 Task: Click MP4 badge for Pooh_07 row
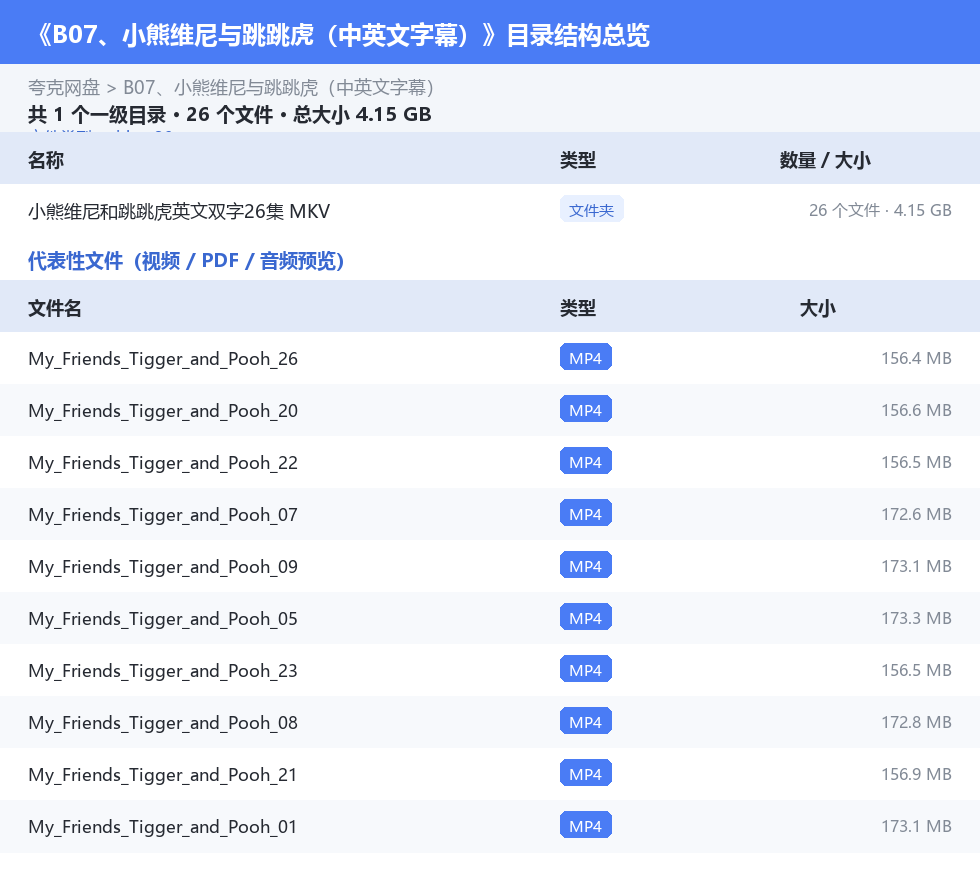(586, 513)
